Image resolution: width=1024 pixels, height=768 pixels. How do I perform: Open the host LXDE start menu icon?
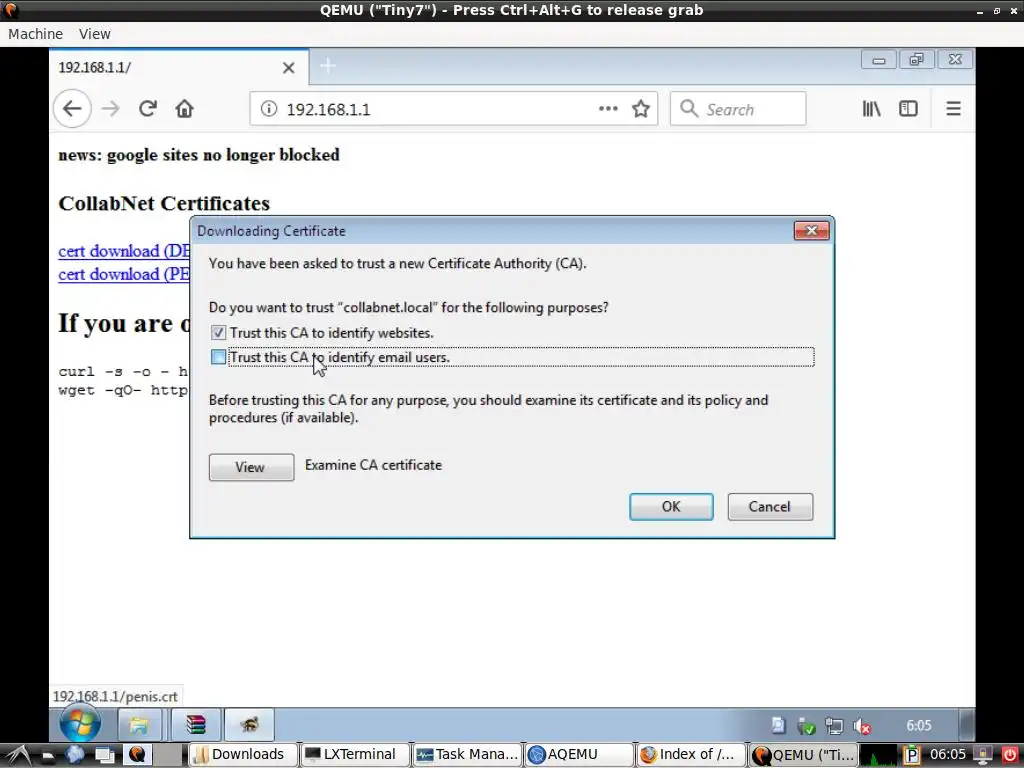(x=18, y=755)
